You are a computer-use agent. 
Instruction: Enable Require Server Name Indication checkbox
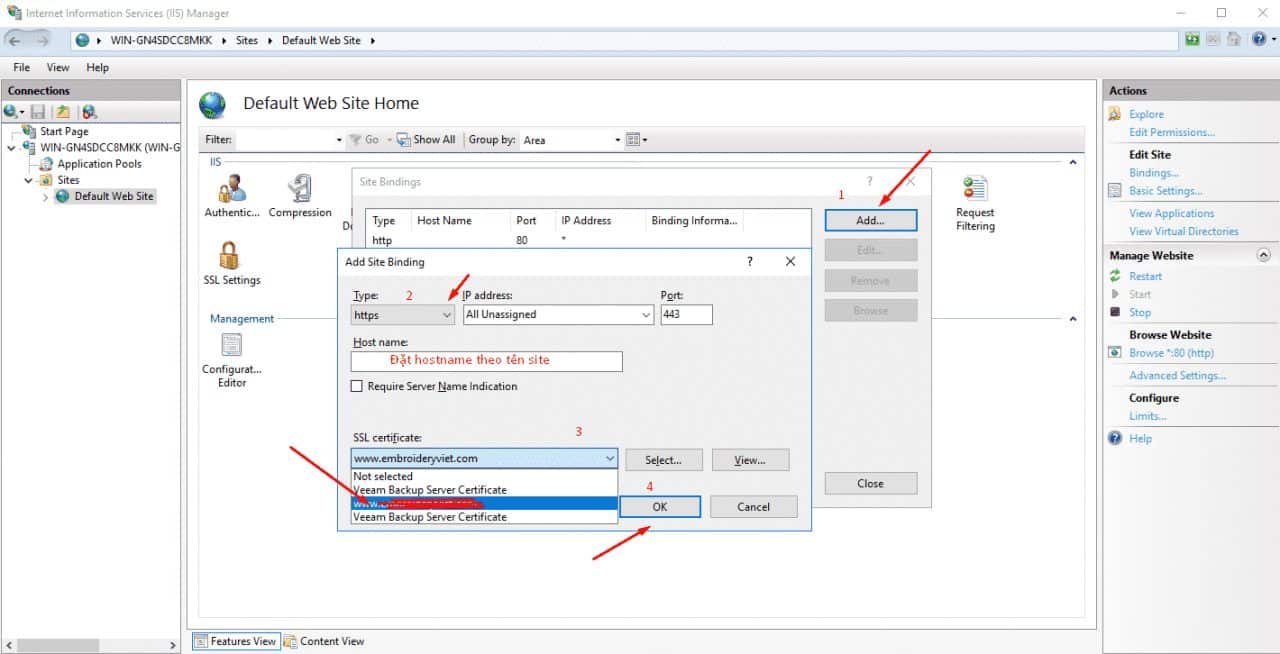357,386
